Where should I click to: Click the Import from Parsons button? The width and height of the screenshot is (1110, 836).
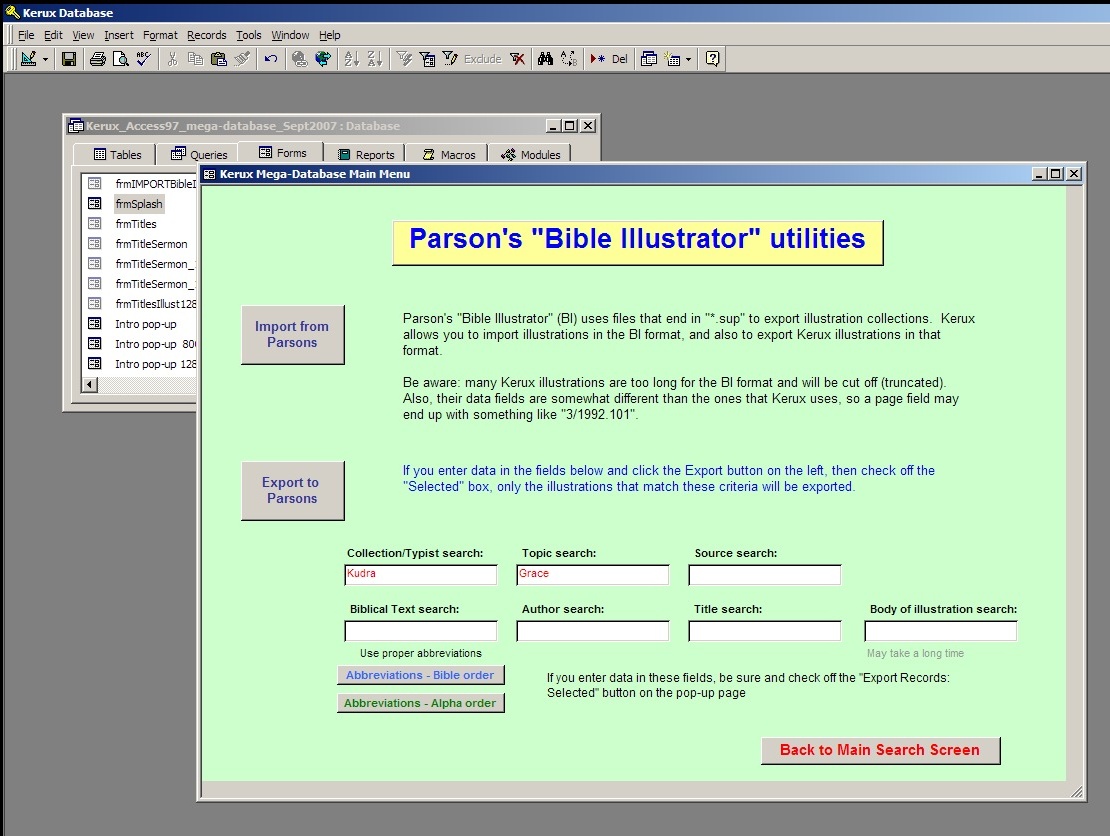pyautogui.click(x=292, y=335)
